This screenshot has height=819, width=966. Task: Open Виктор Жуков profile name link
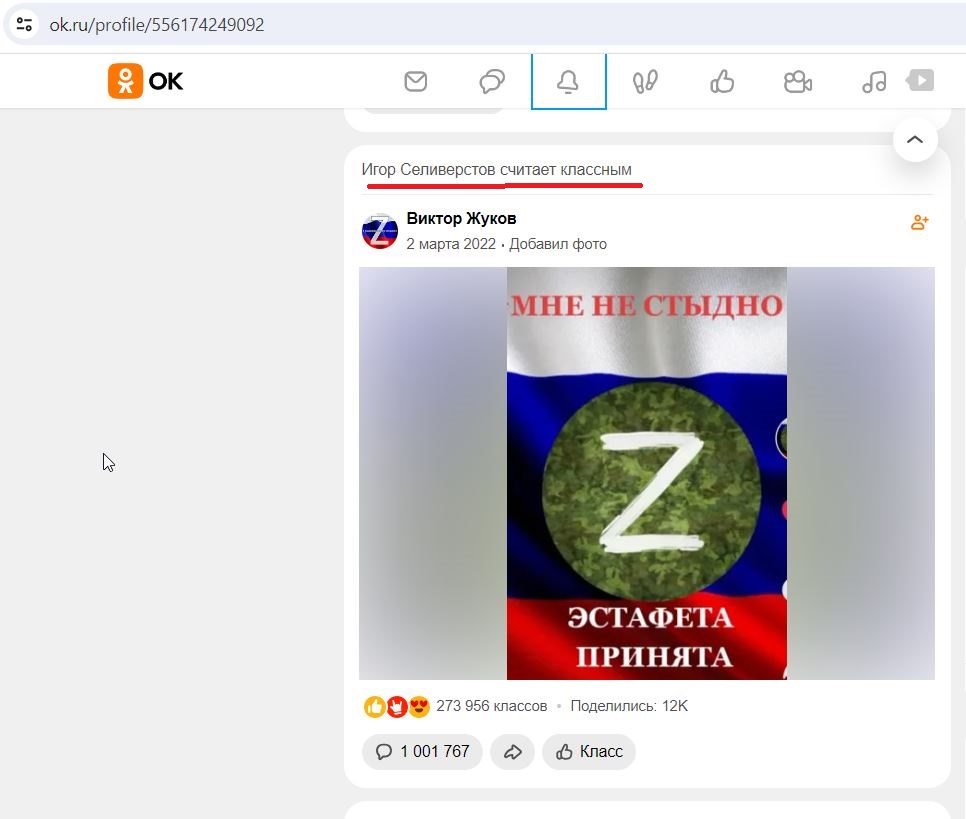pos(461,218)
